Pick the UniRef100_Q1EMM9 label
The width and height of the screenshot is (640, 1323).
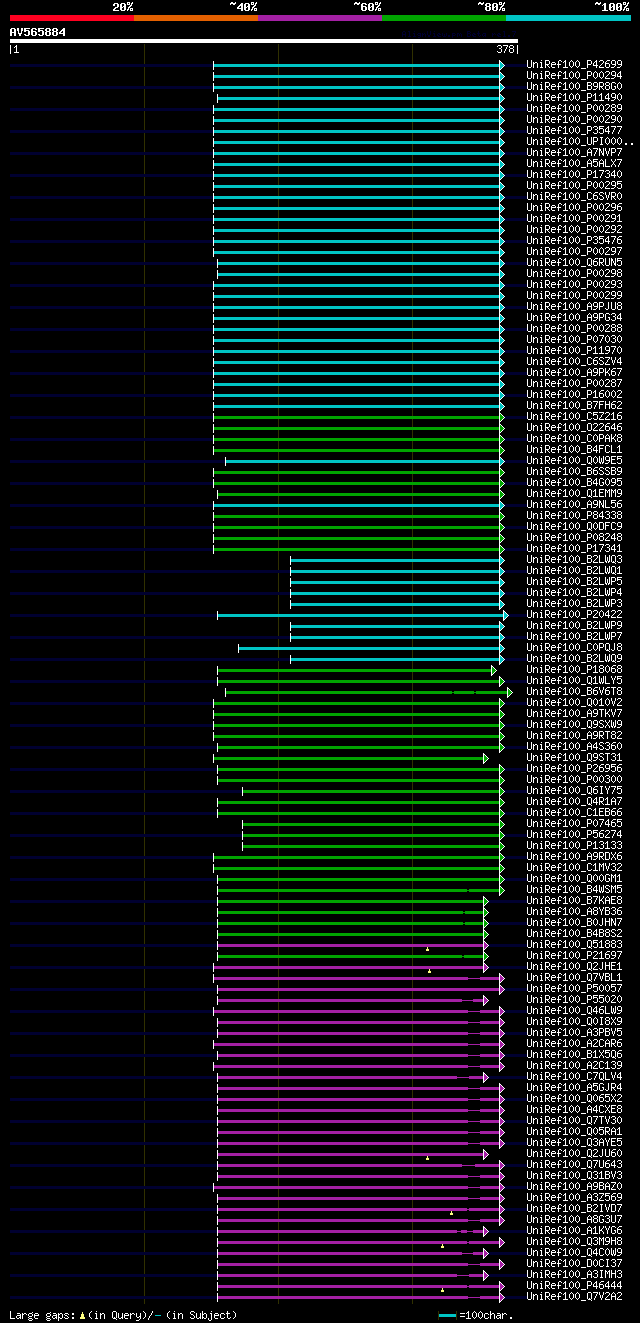click(x=574, y=493)
